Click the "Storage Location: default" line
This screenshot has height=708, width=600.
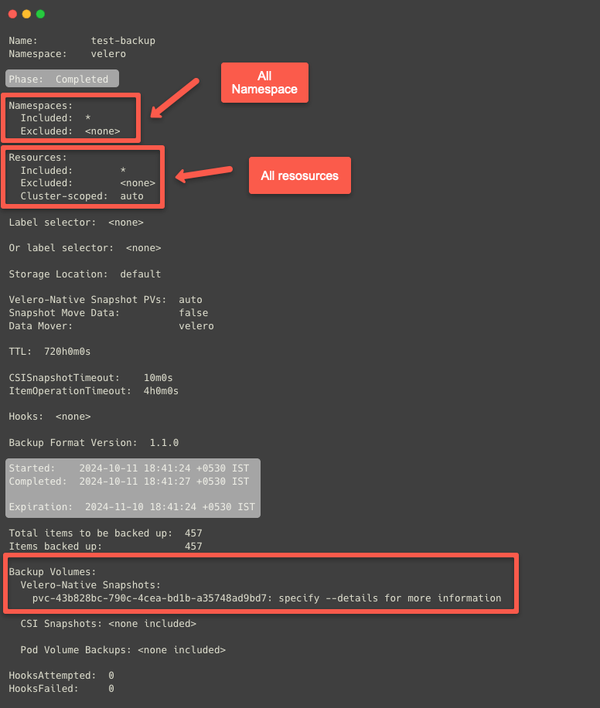click(85, 274)
